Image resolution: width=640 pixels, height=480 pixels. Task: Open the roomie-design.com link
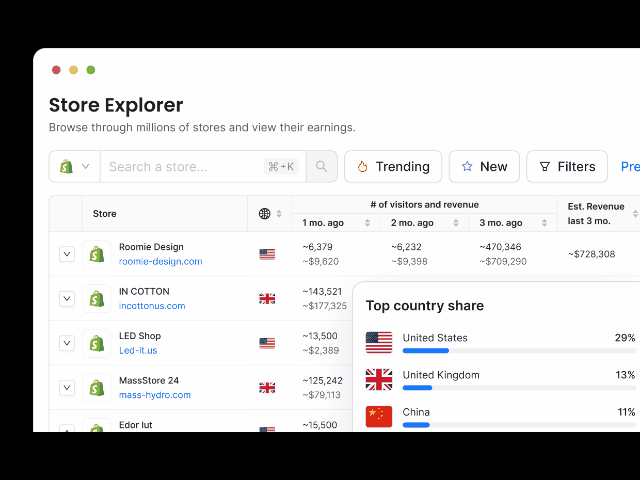click(160, 262)
